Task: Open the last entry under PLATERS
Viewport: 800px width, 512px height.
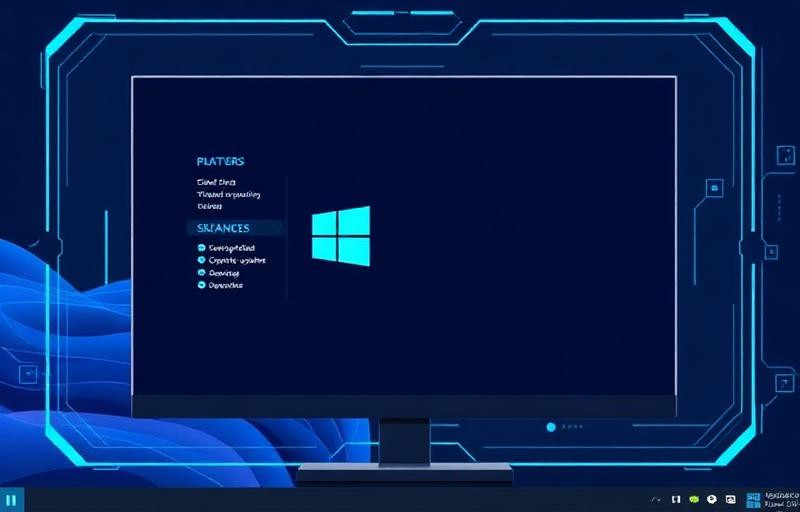Action: pos(210,207)
